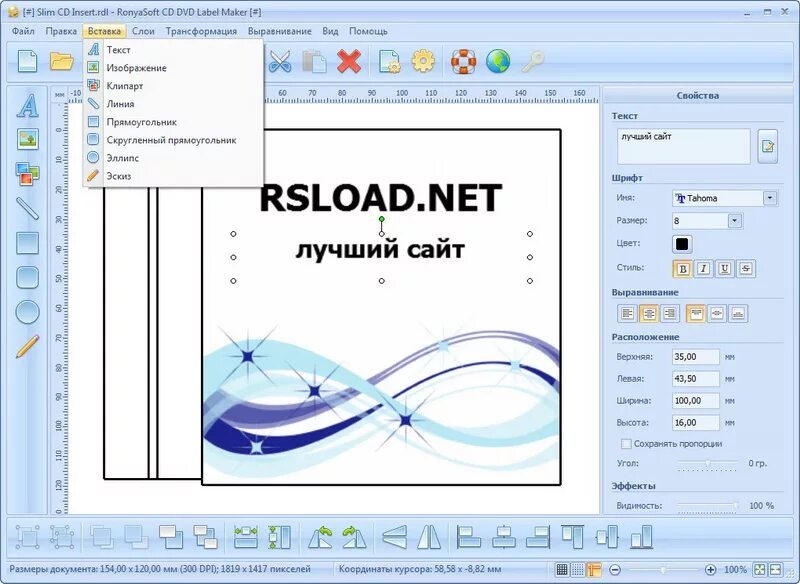Toggle Bold text style
The height and width of the screenshot is (584, 800).
click(683, 269)
